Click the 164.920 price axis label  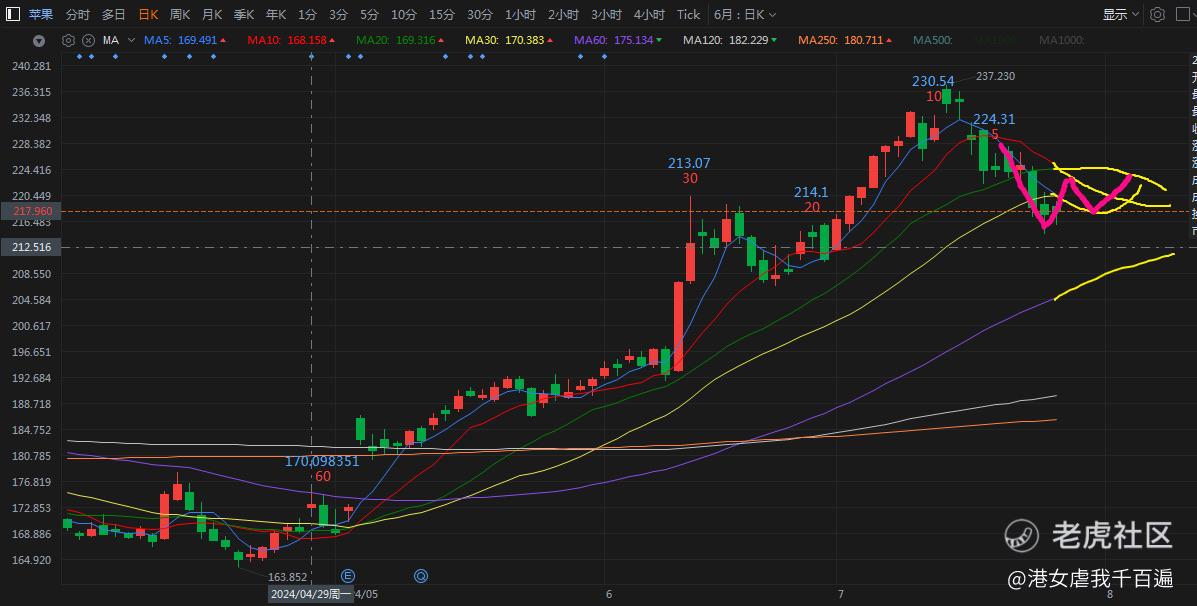tap(31, 560)
